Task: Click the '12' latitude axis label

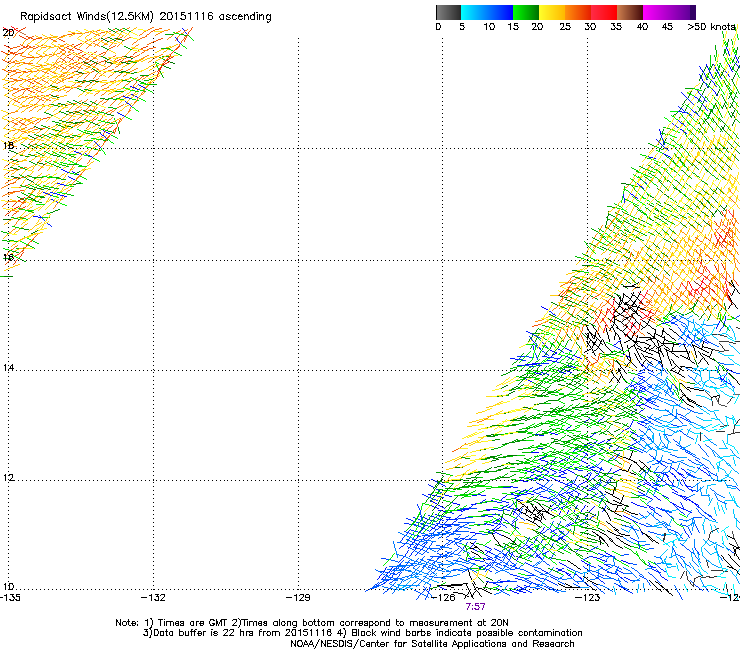Action: point(8,478)
